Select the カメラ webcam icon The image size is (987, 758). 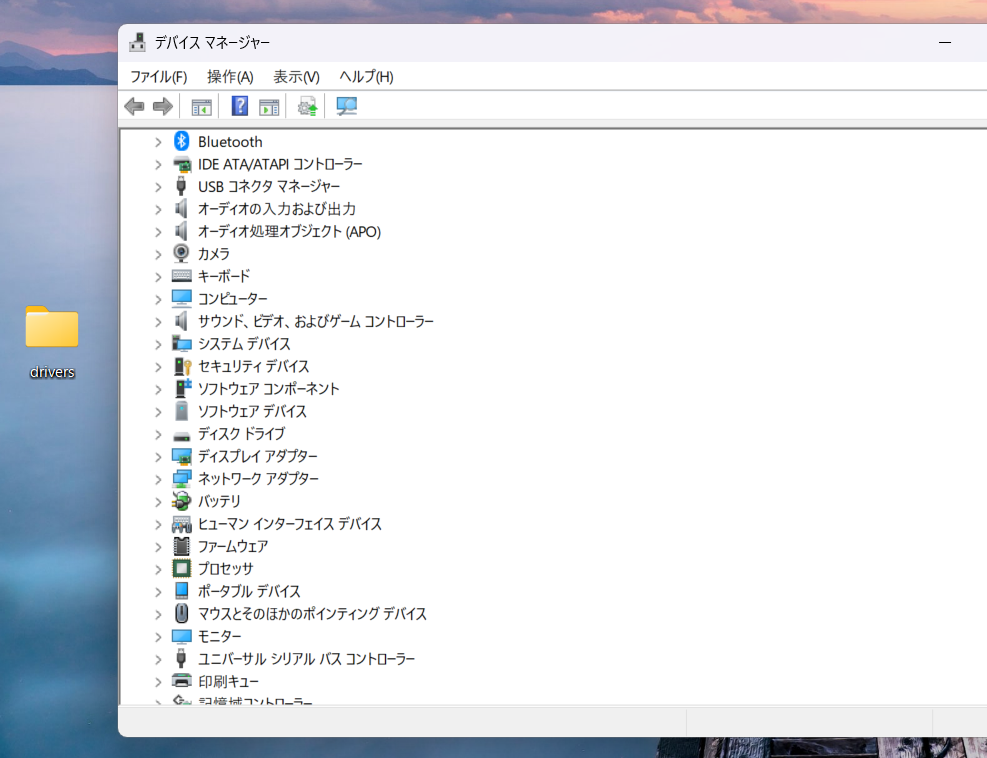pyautogui.click(x=181, y=253)
